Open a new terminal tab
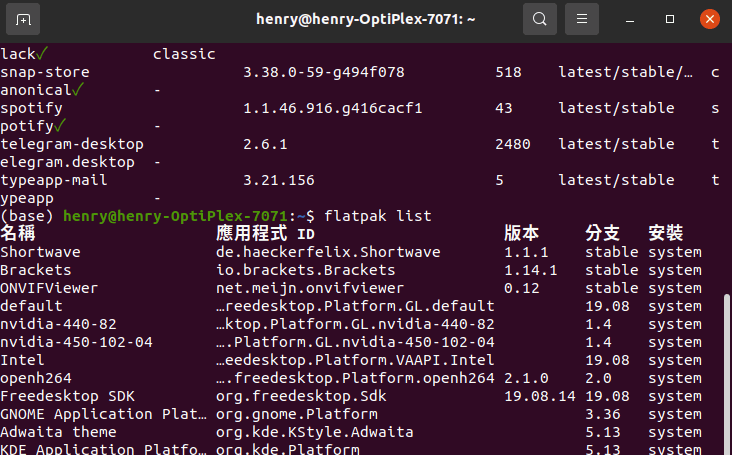Viewport: 732px width, 455px height. (x=23, y=19)
